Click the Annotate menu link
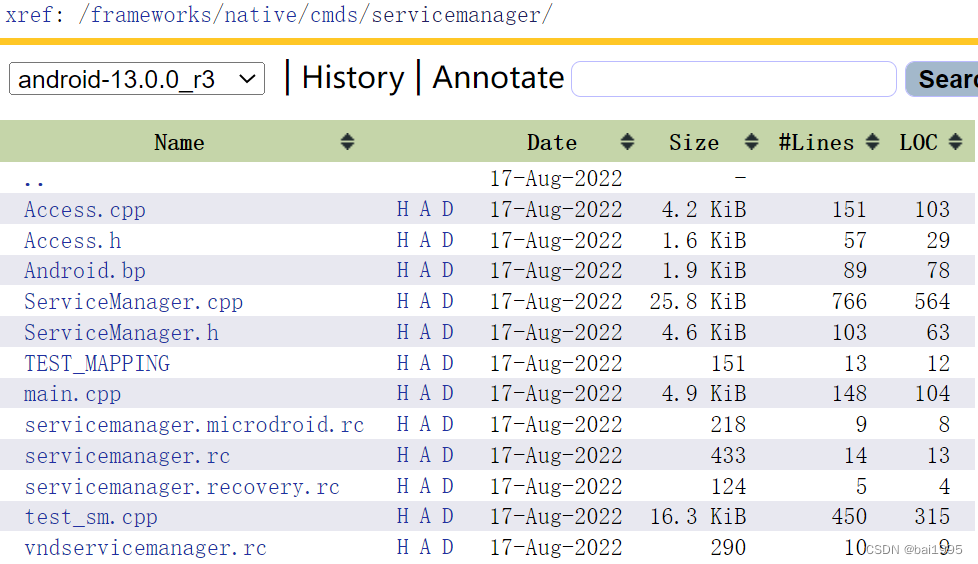The image size is (978, 564). (x=498, y=78)
